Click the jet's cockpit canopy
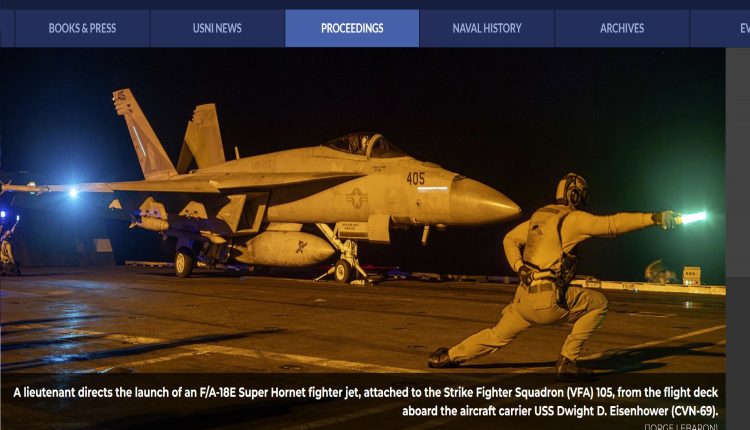The height and width of the screenshot is (430, 750). [x=364, y=145]
